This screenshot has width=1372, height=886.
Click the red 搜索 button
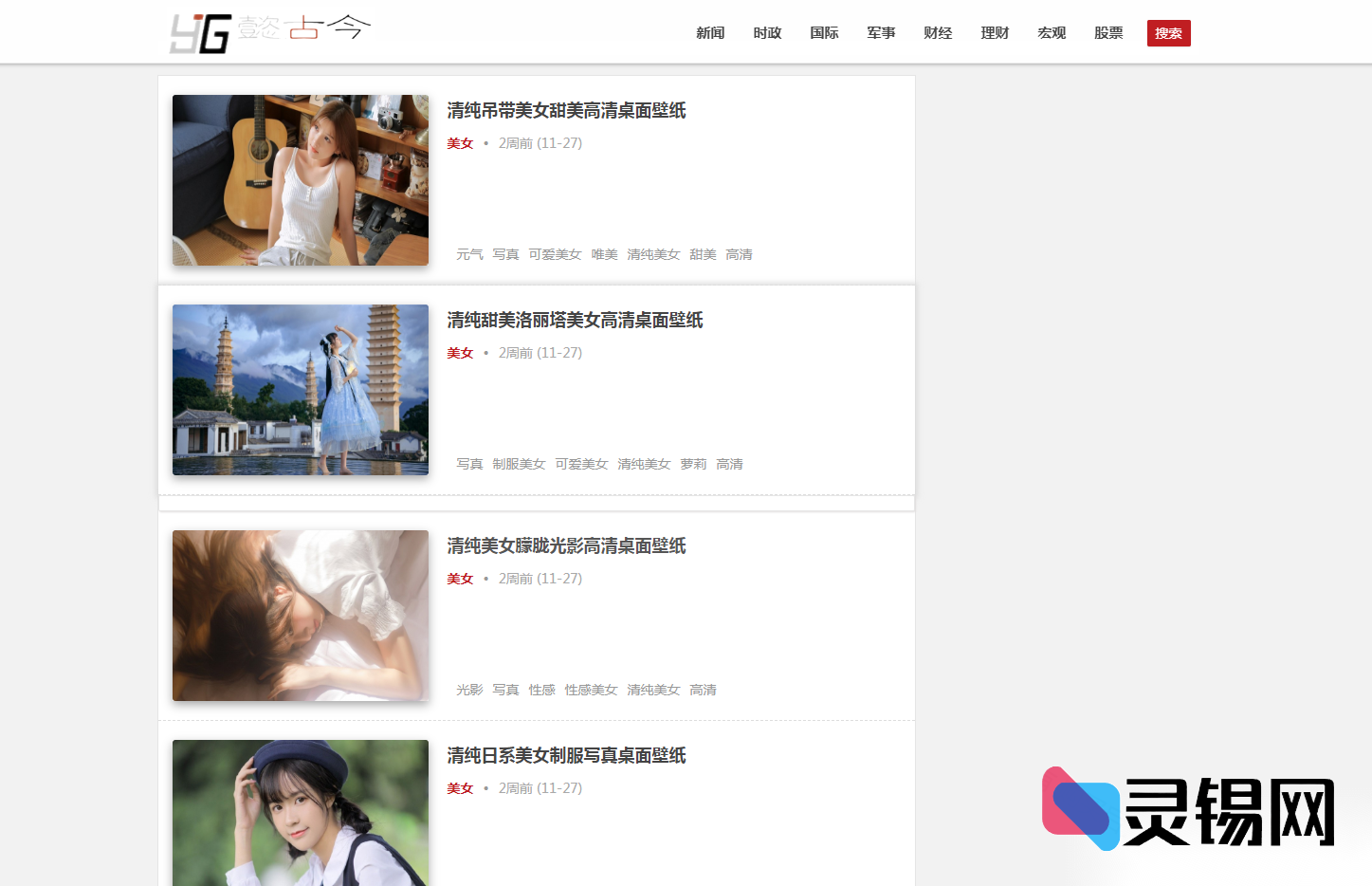point(1168,32)
